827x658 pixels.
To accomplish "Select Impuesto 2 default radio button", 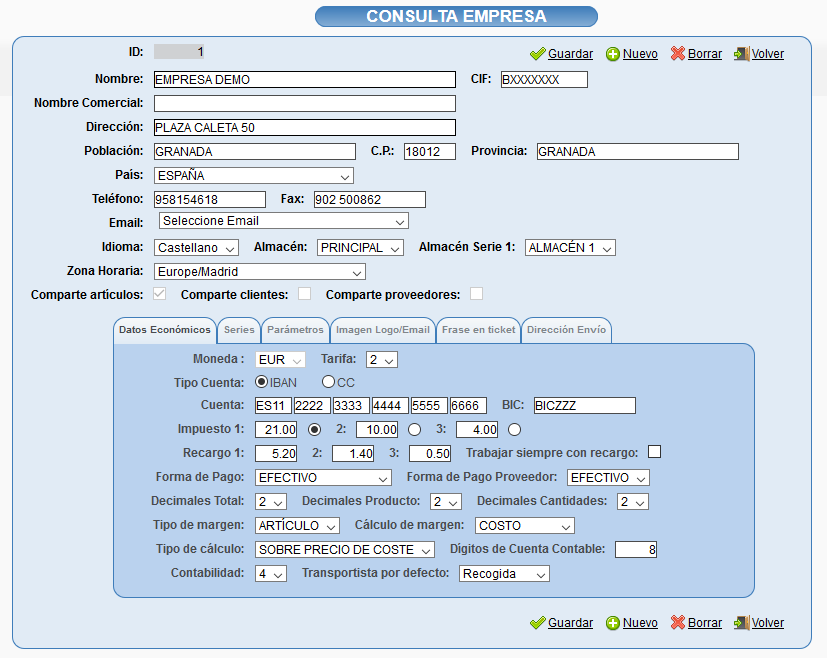I will point(415,430).
